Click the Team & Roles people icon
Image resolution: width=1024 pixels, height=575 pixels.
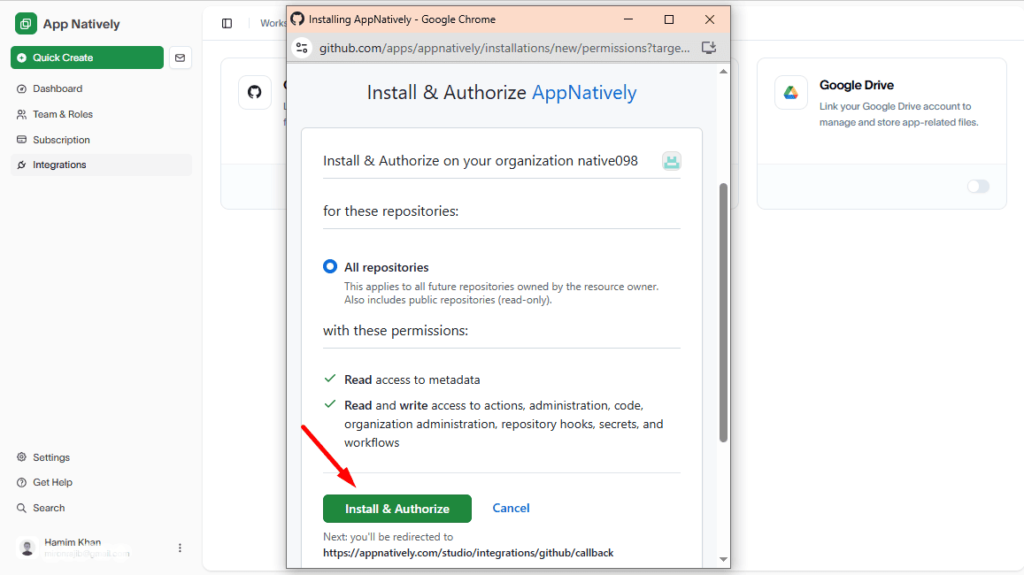click(x=22, y=114)
